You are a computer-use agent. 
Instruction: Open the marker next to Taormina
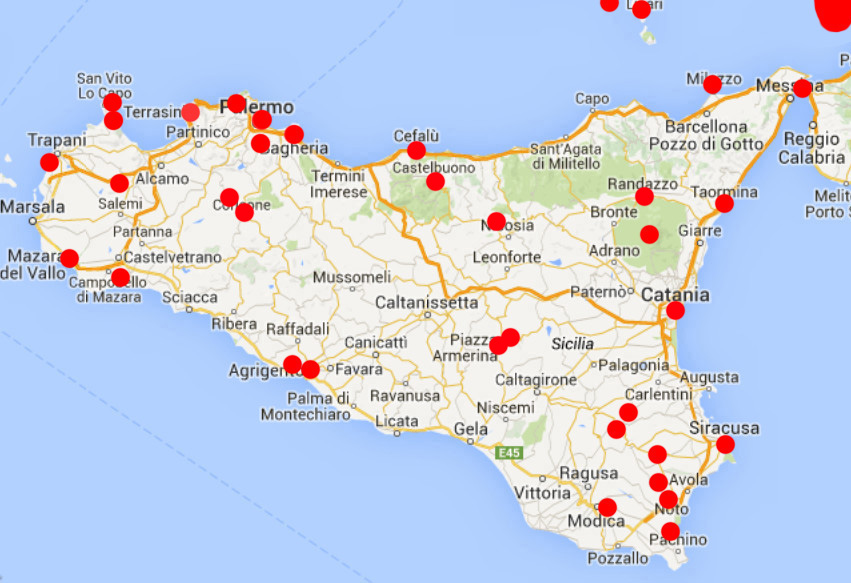pyautogui.click(x=724, y=203)
